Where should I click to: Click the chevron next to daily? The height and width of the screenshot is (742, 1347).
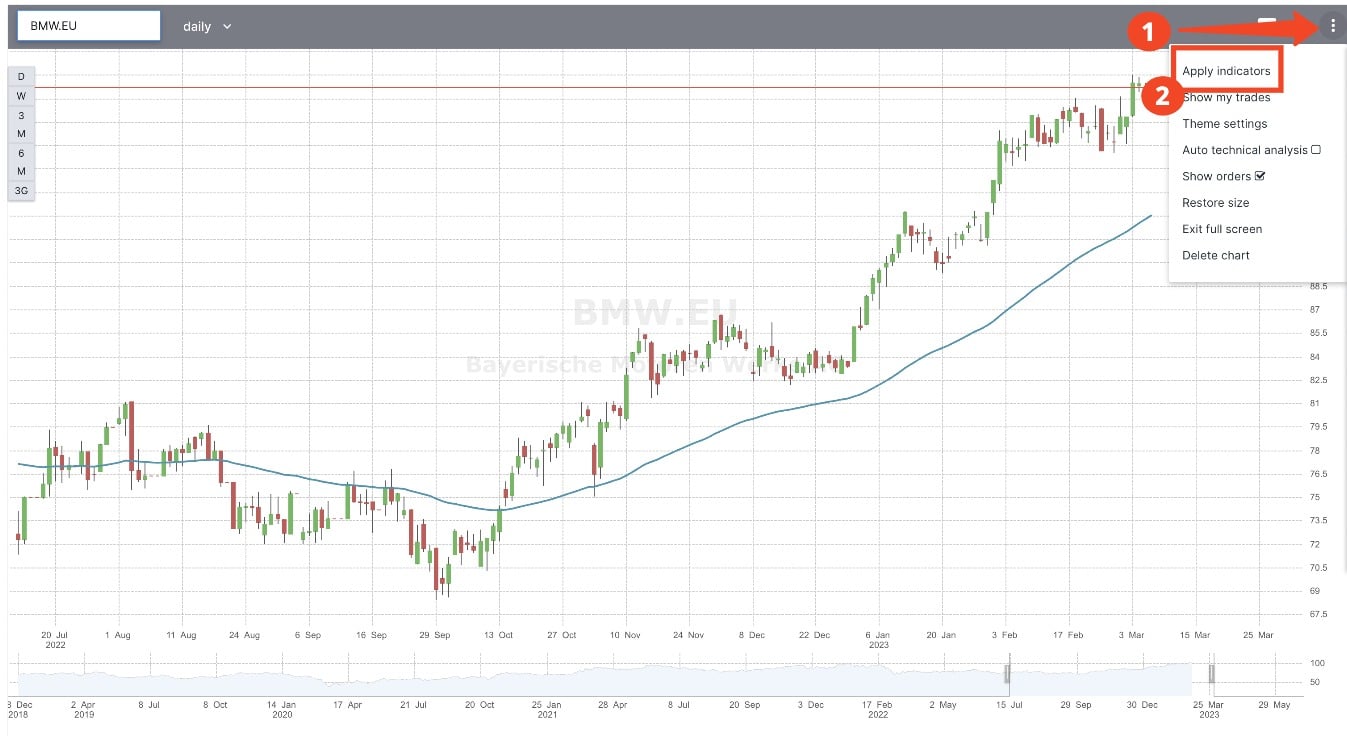(x=227, y=27)
